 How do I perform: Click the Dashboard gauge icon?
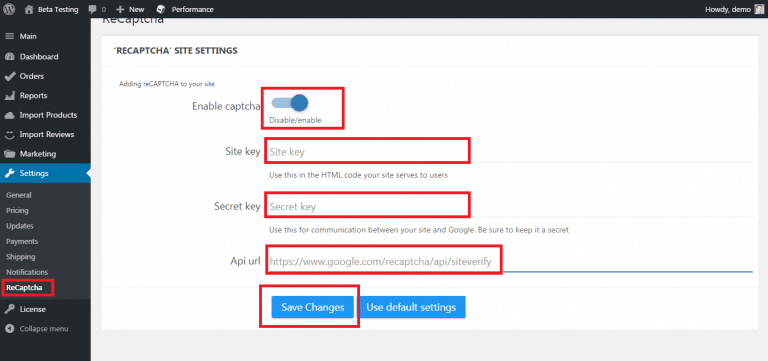coord(9,57)
